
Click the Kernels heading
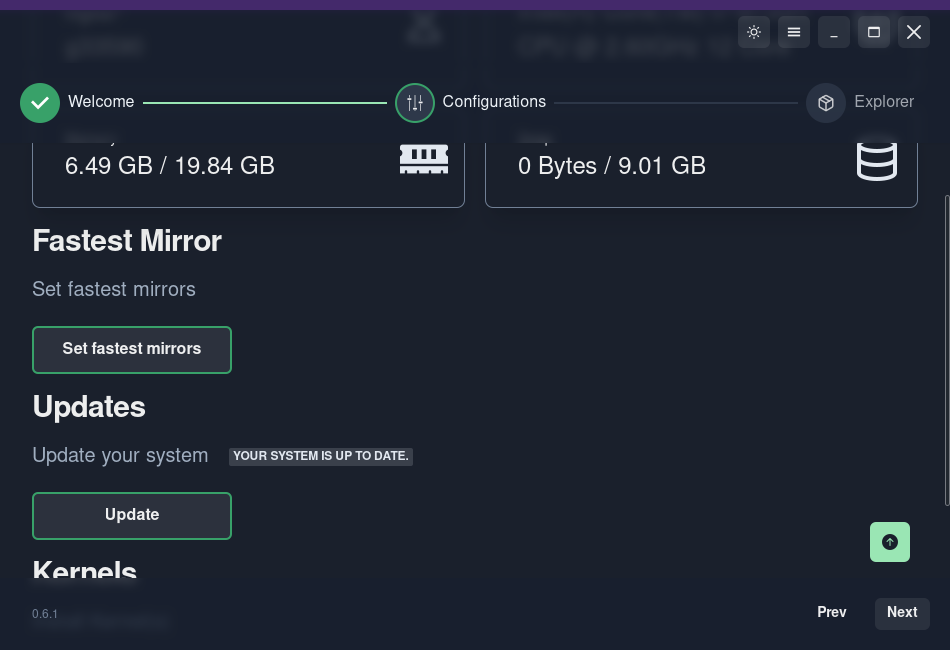(x=85, y=569)
